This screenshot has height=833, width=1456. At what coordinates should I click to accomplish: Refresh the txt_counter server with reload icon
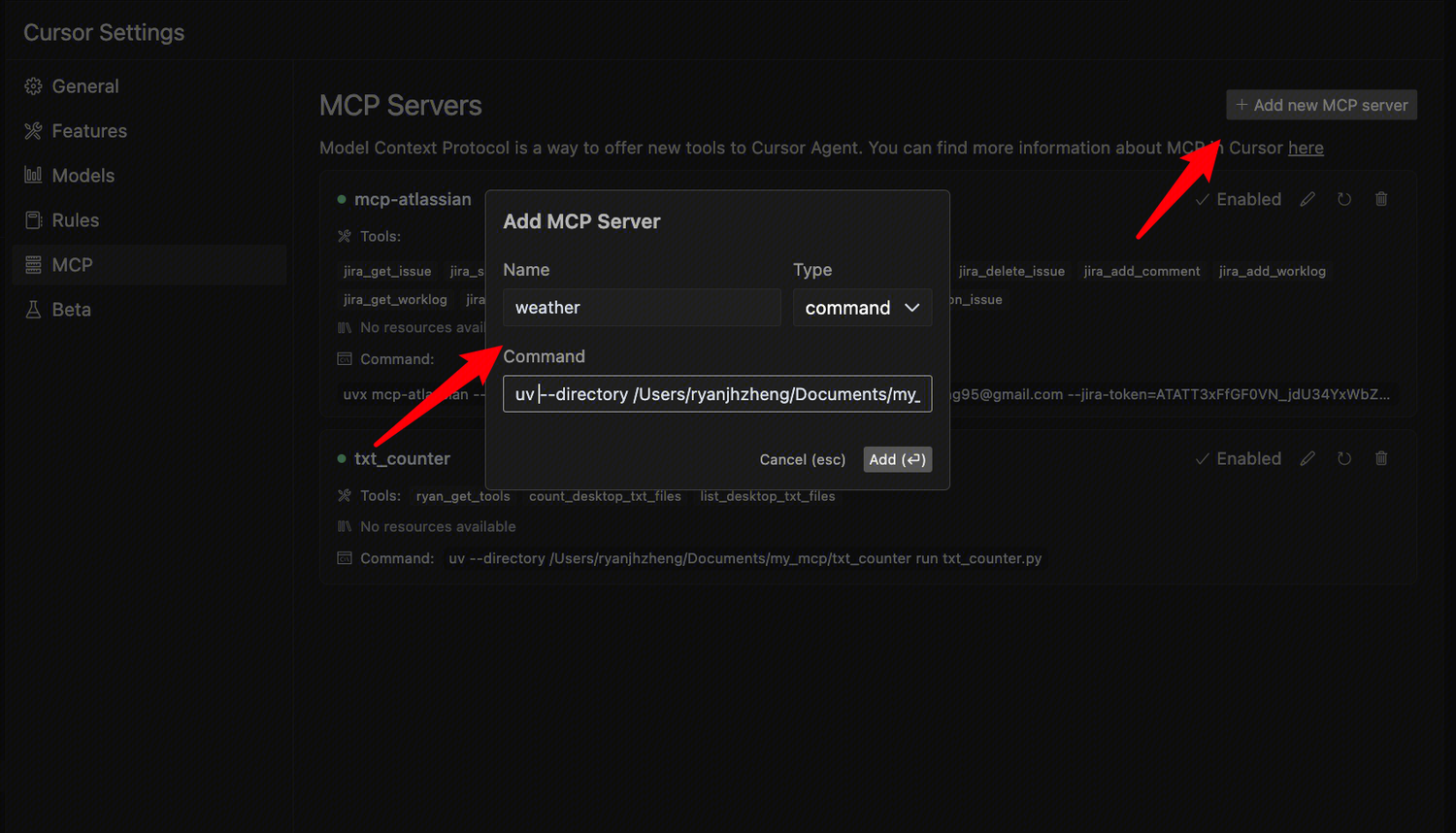tap(1344, 457)
